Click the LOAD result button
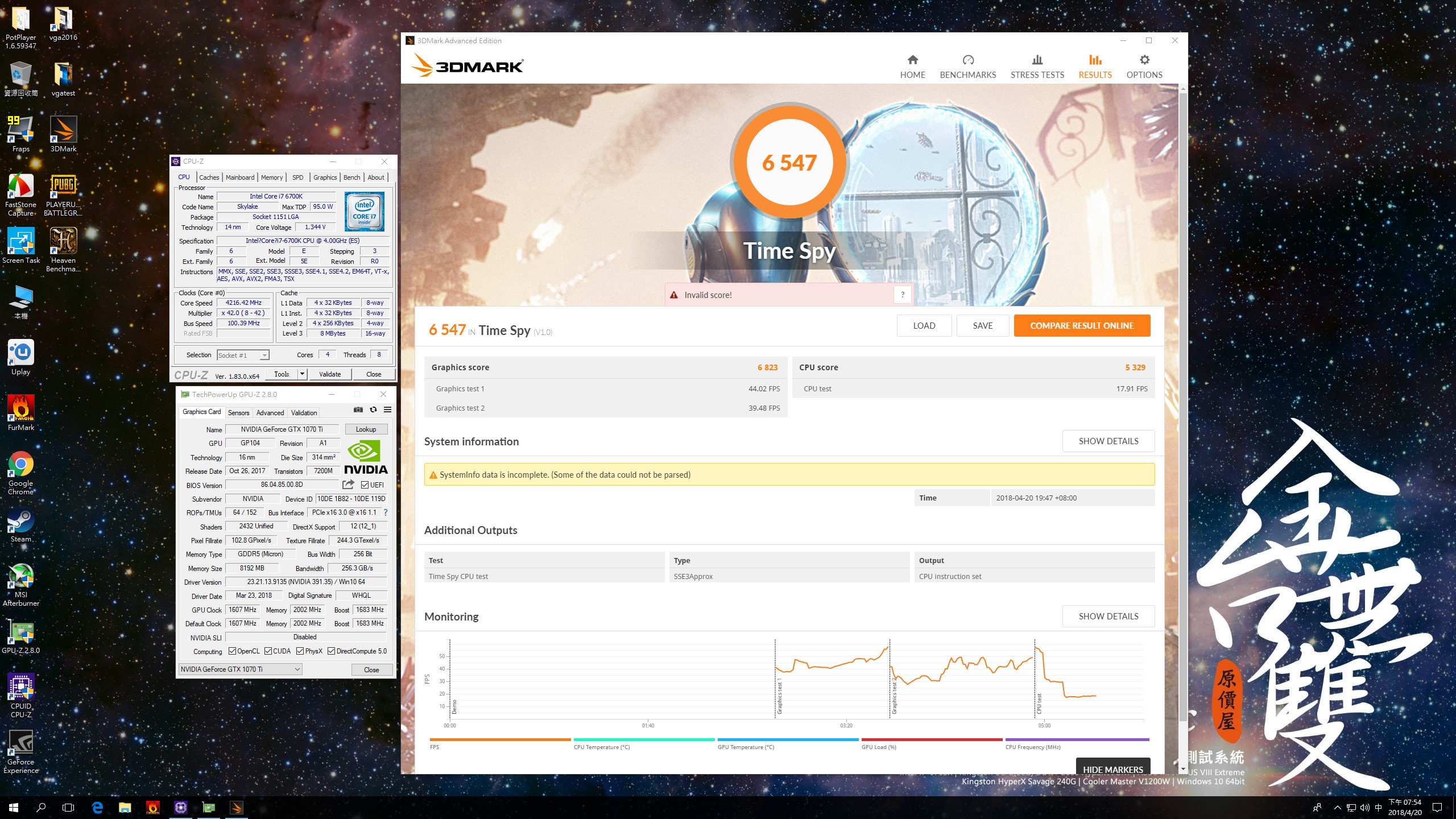 (924, 325)
